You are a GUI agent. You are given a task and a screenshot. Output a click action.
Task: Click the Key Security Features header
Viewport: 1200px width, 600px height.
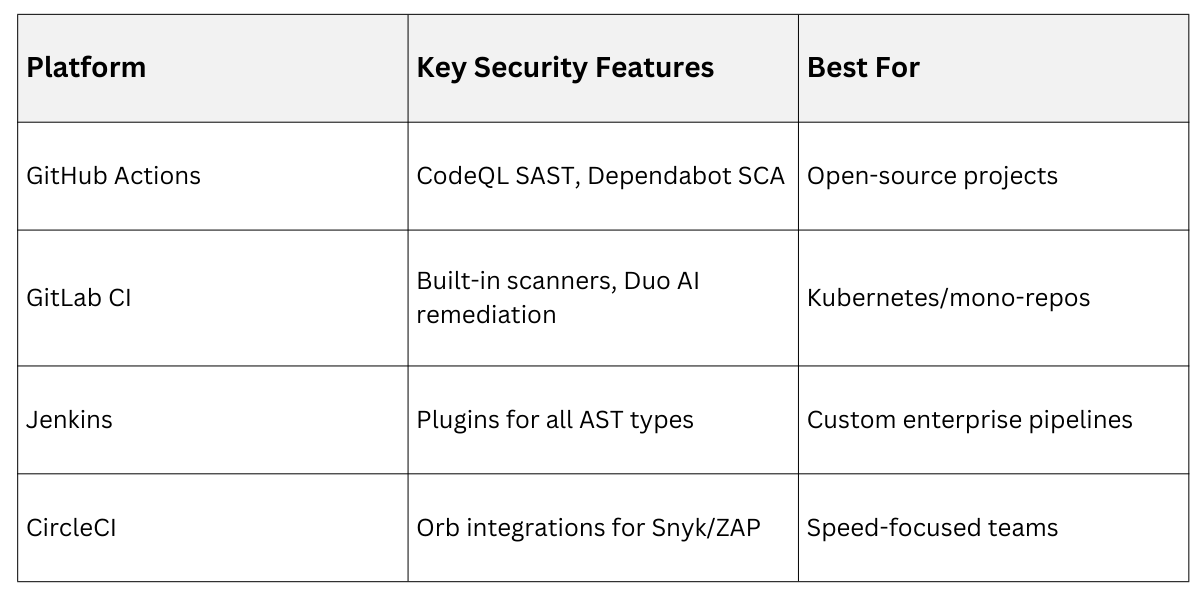(x=565, y=68)
